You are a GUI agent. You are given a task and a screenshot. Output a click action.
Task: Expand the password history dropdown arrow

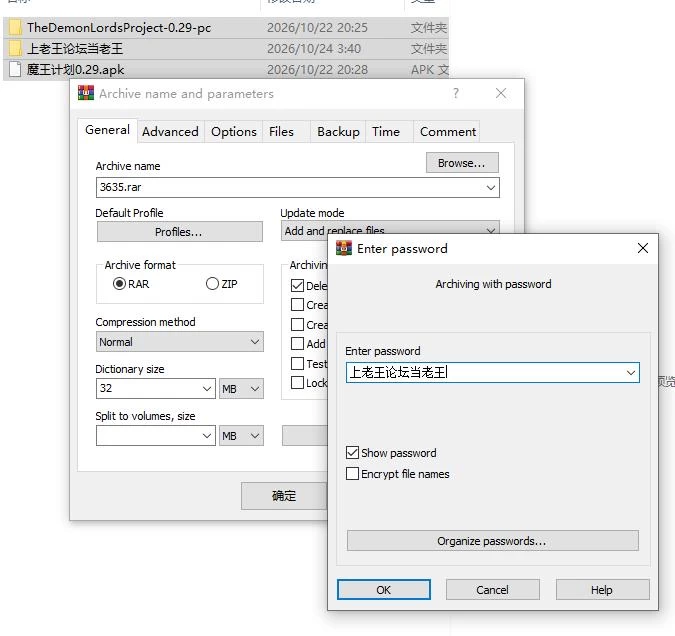point(631,372)
